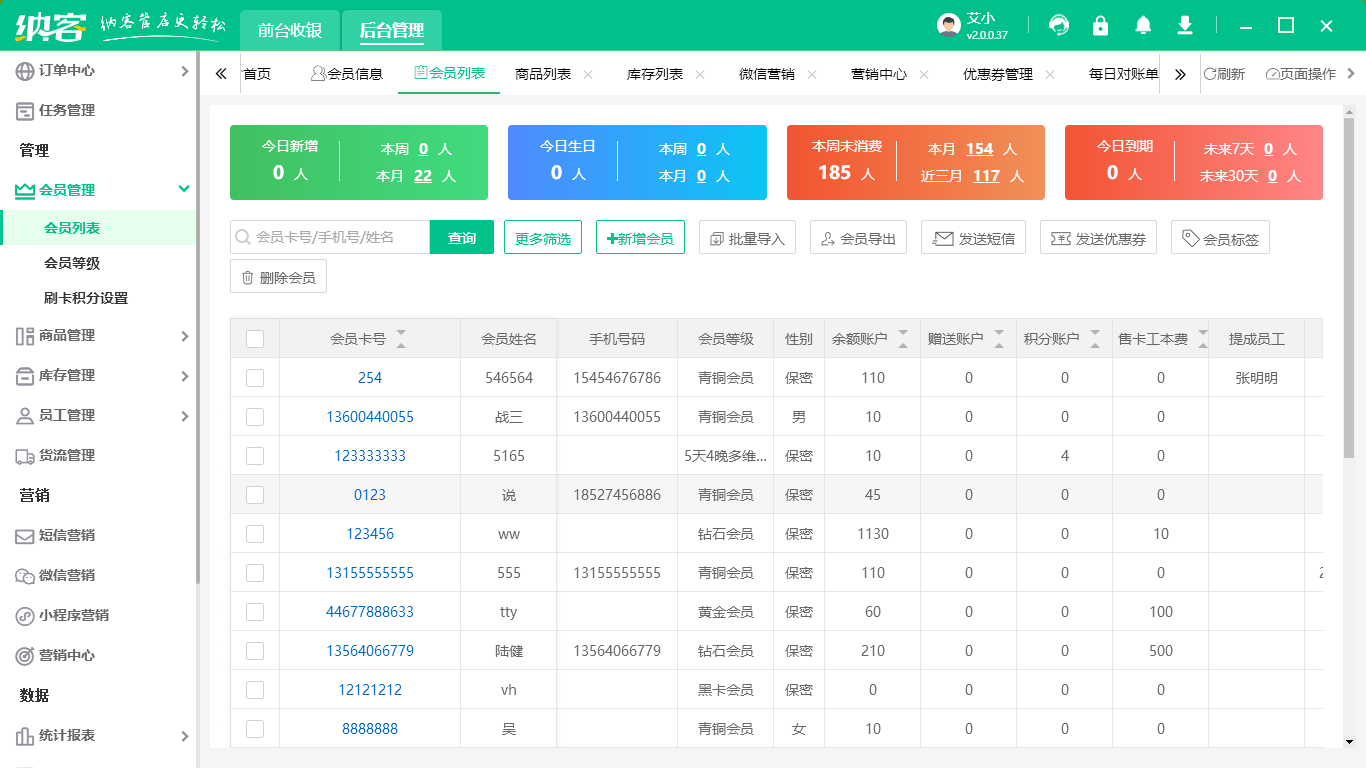The height and width of the screenshot is (768, 1366).
Task: Check the box for member card 254
Action: pyautogui.click(x=255, y=378)
